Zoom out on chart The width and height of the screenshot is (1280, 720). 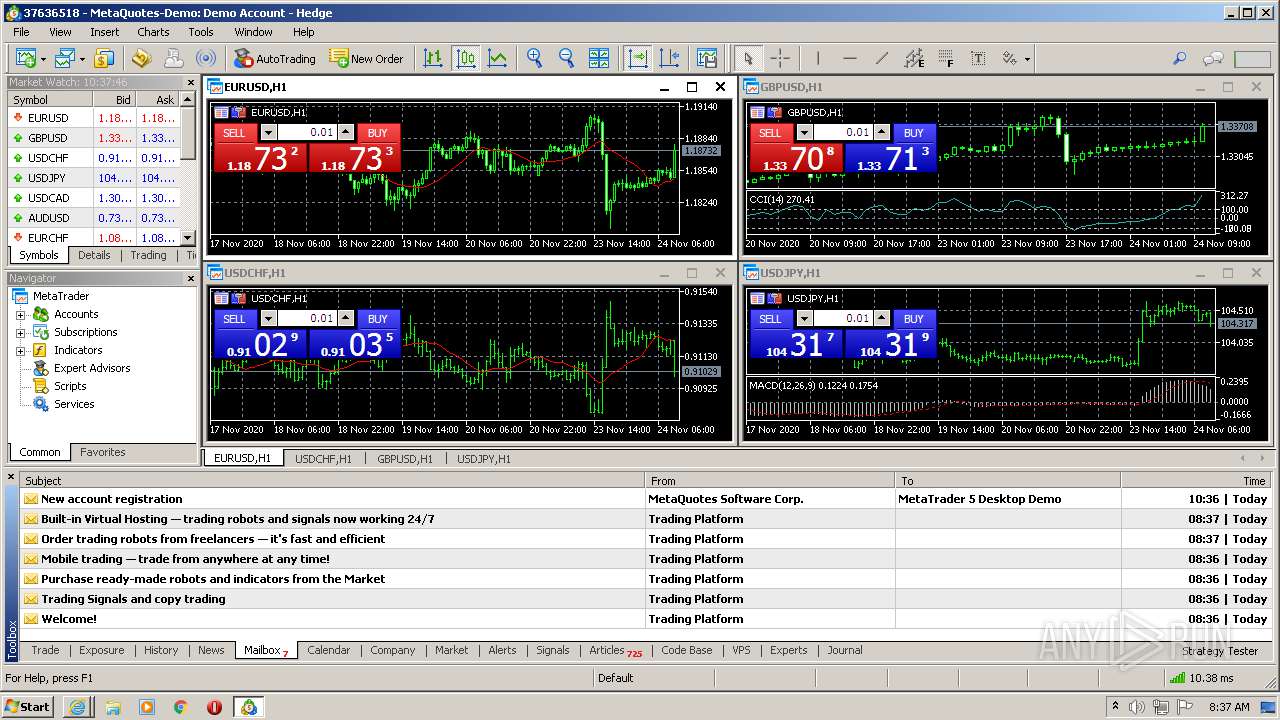tap(567, 59)
